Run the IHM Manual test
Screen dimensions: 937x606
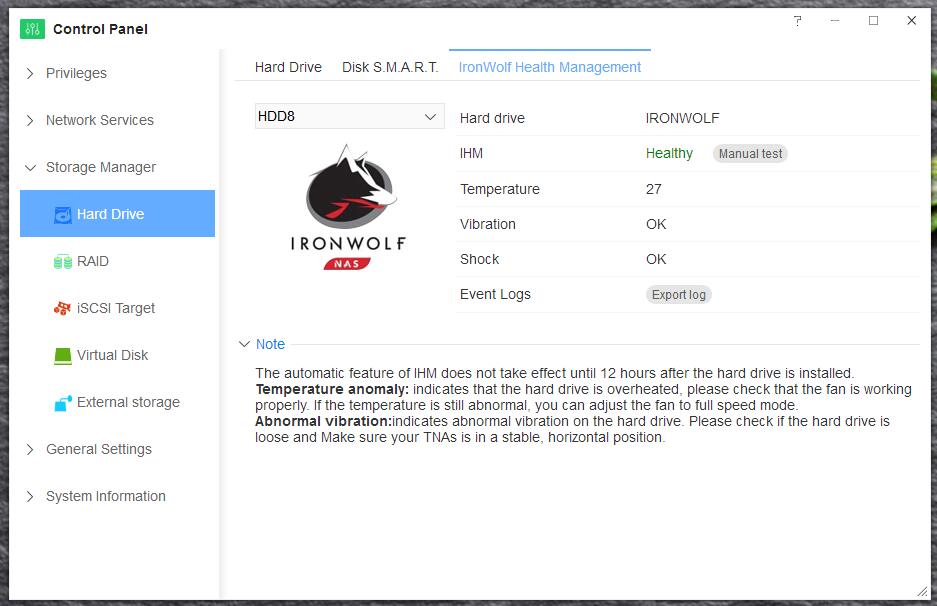(750, 154)
